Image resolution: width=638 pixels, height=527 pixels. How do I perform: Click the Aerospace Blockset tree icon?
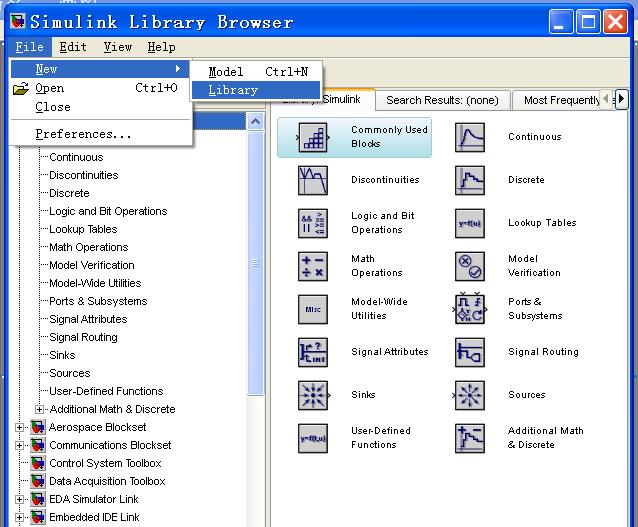[x=38, y=427]
